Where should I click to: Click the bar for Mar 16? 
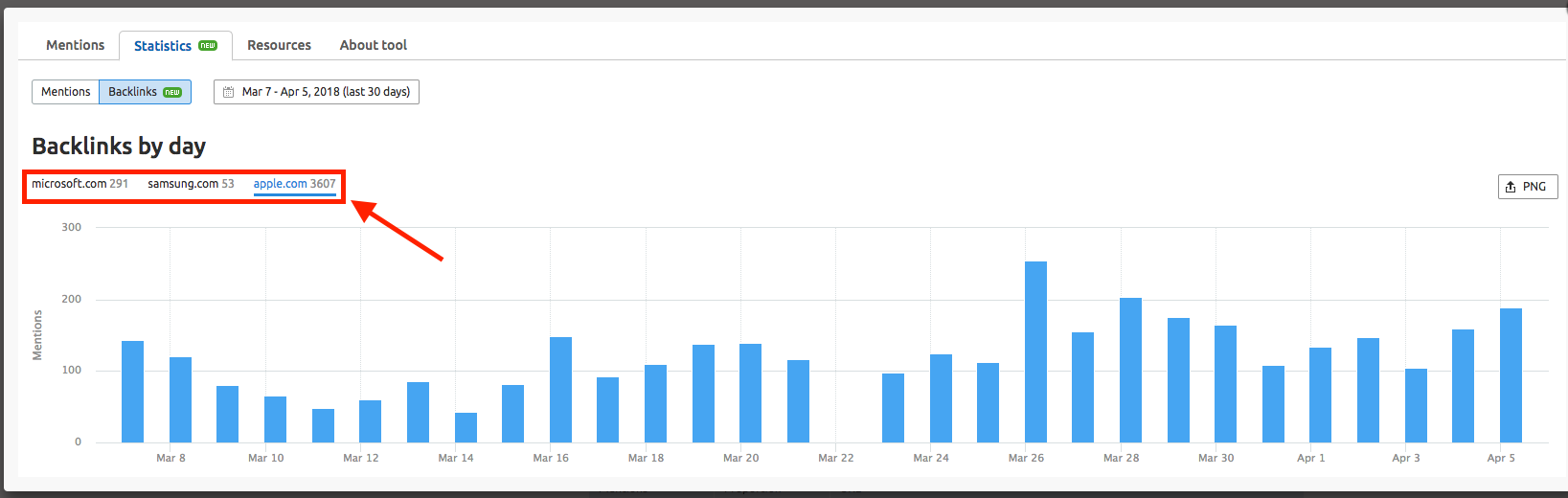click(x=560, y=390)
